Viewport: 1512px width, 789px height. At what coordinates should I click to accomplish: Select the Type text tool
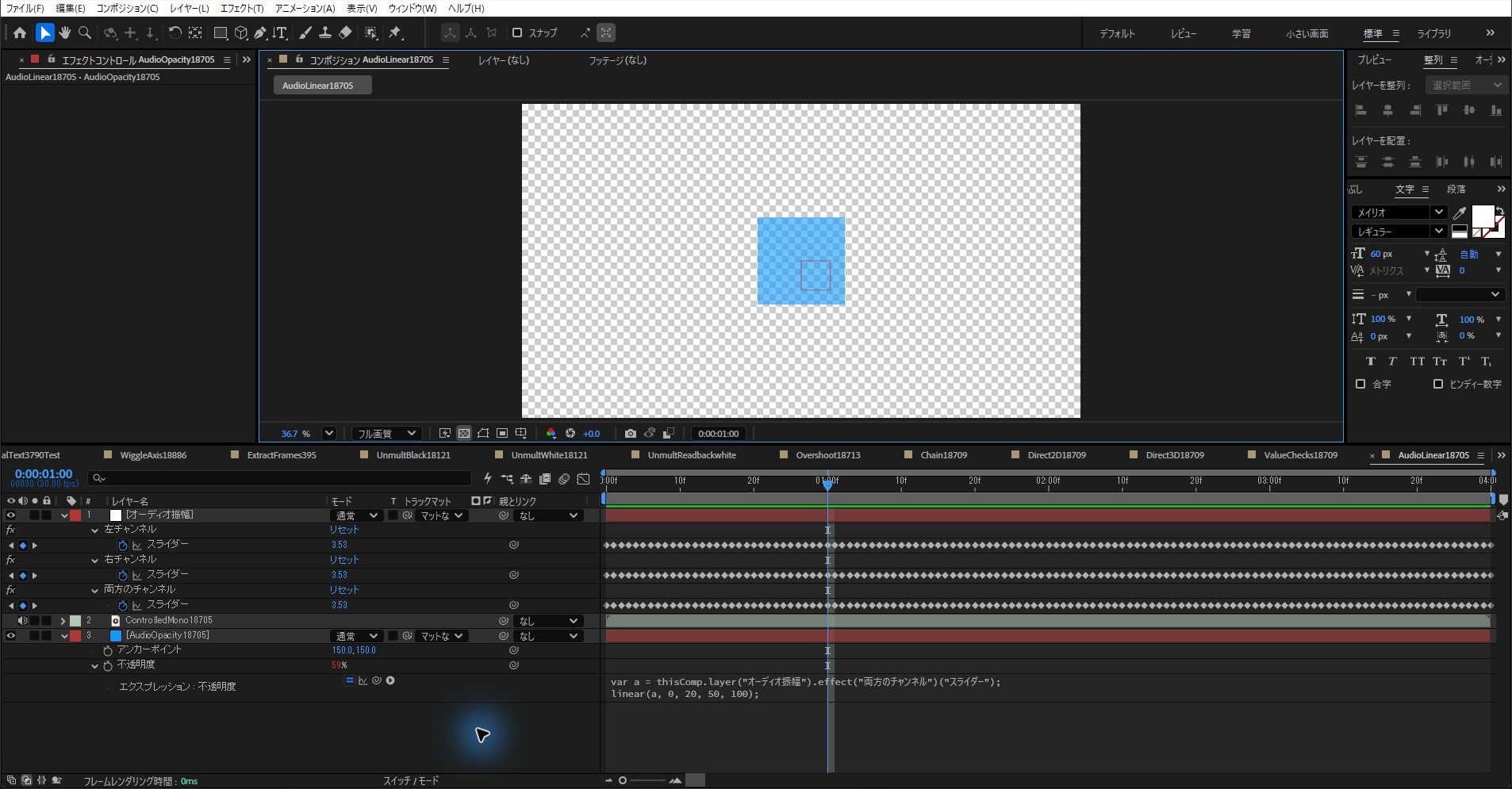[x=280, y=33]
